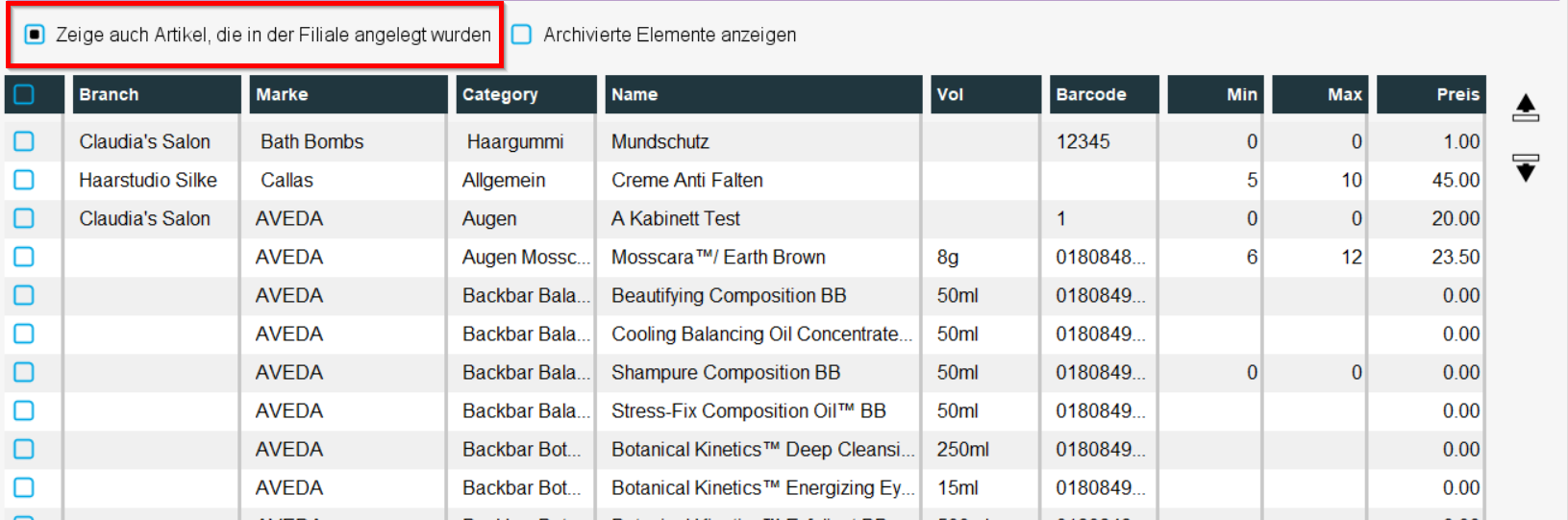
Task: Enable 'Archivierte Elemente anzeigen' checkbox
Action: coord(521,35)
